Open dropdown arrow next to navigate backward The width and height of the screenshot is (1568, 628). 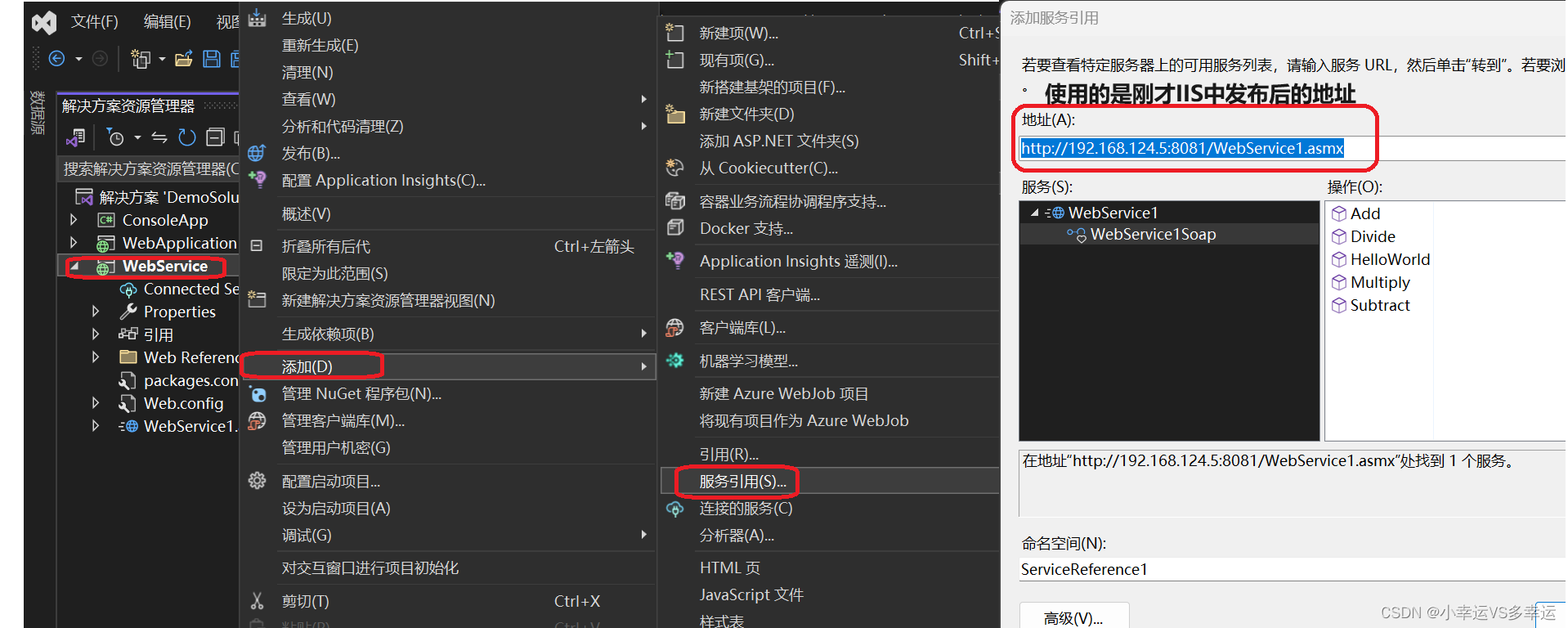pyautogui.click(x=78, y=59)
